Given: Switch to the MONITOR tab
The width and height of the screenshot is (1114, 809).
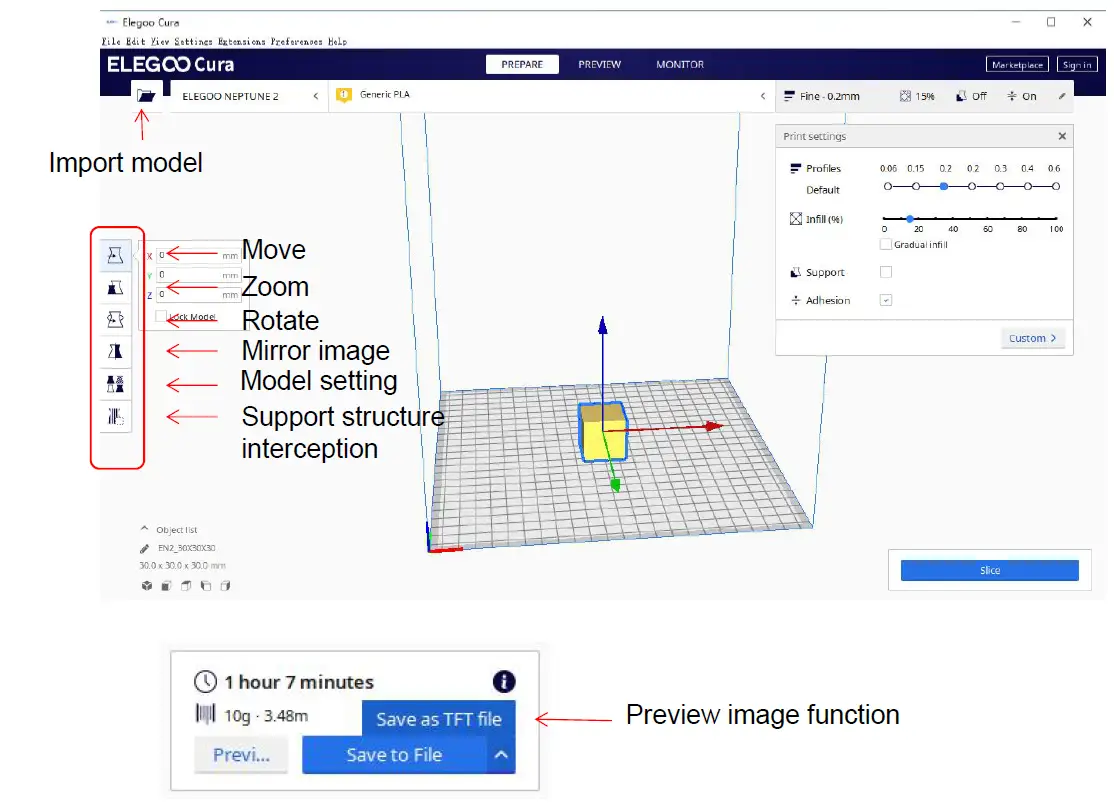Looking at the screenshot, I should (680, 65).
